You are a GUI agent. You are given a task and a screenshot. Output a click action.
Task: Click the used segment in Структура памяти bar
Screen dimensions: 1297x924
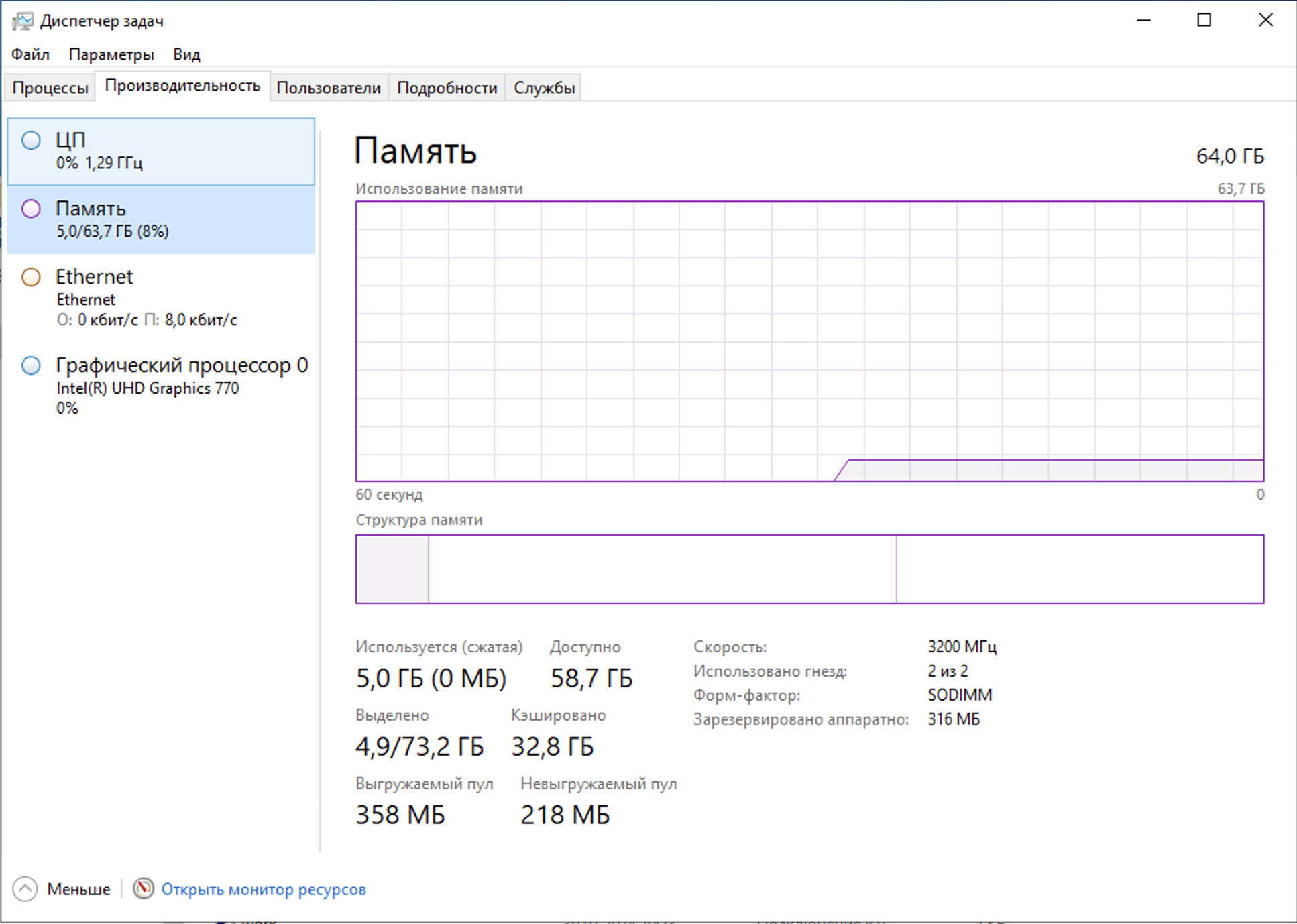coord(392,569)
